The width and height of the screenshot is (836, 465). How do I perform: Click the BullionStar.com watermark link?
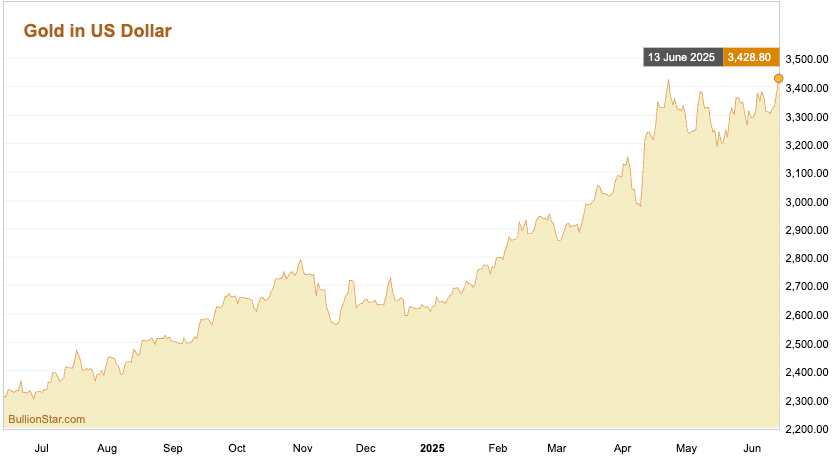46,419
